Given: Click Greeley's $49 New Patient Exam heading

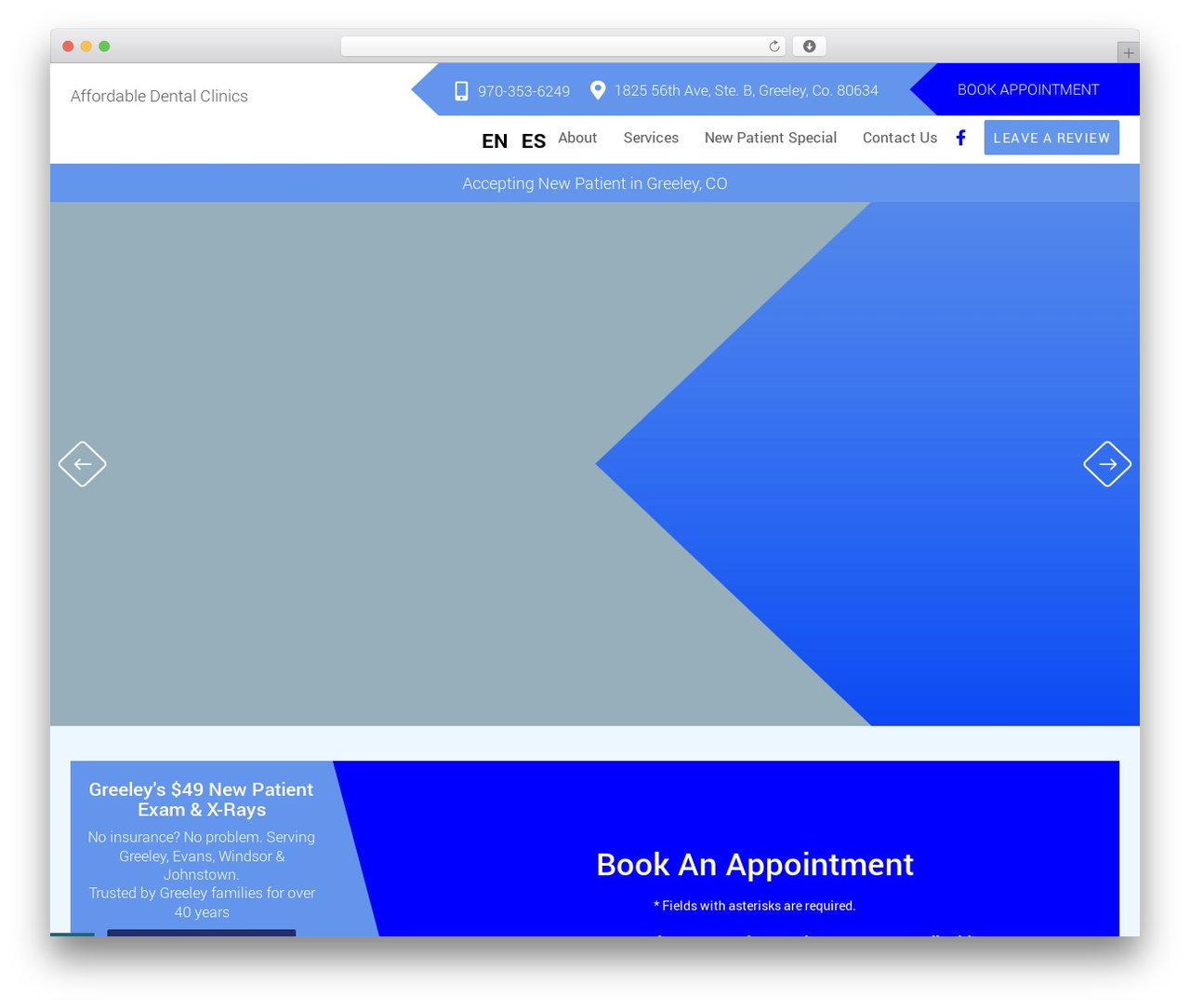Looking at the screenshot, I should coord(202,800).
